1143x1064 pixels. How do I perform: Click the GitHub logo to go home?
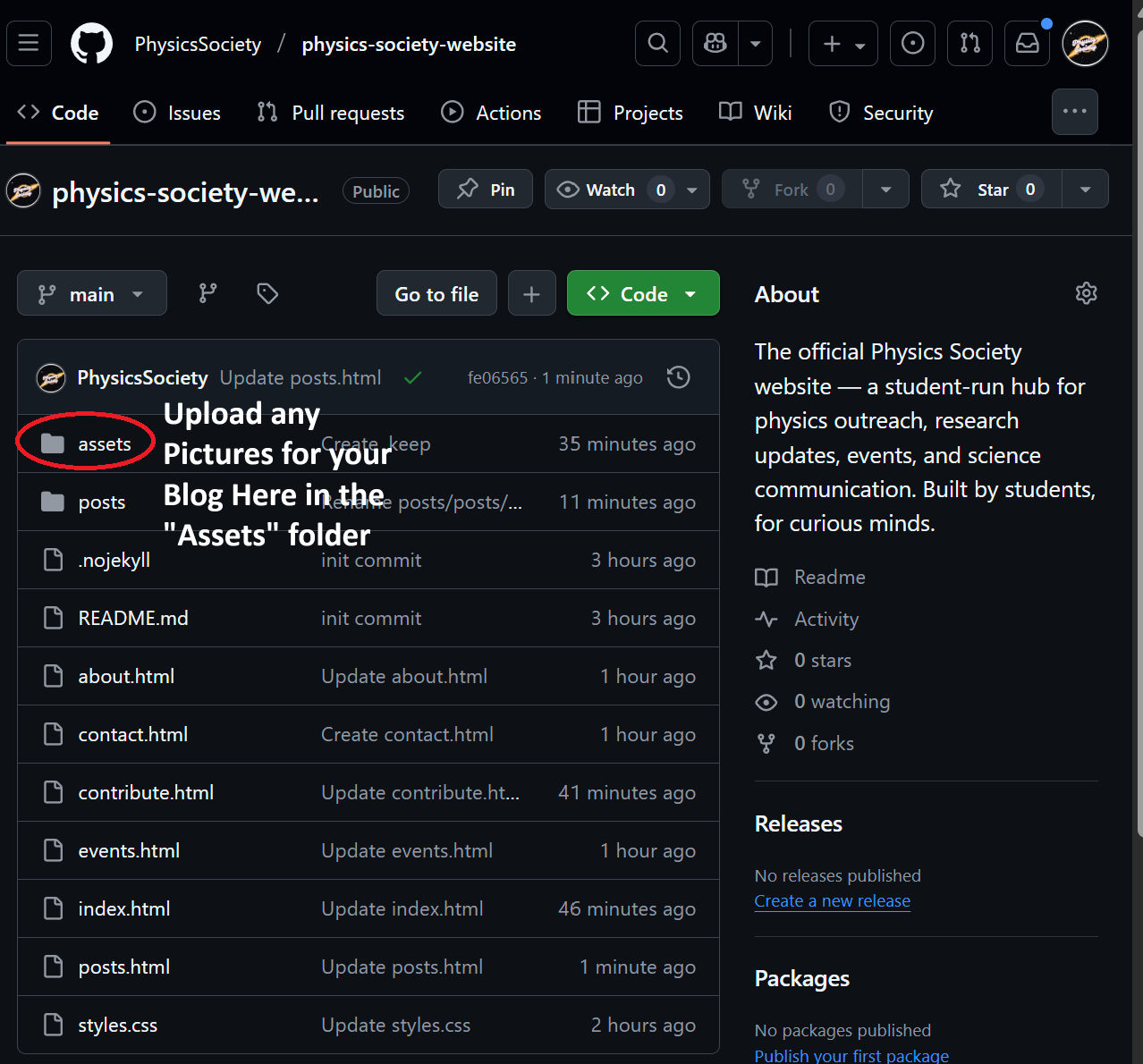pyautogui.click(x=90, y=43)
